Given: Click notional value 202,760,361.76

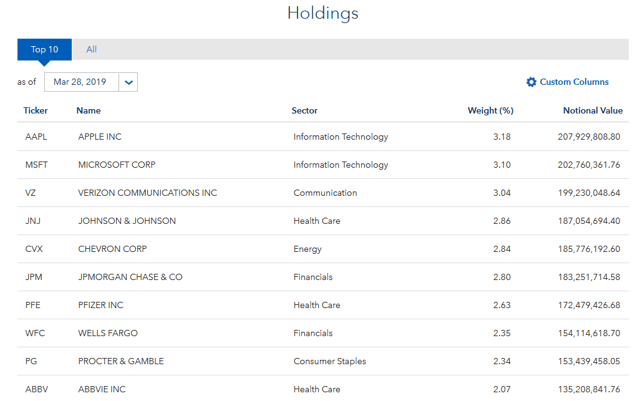Looking at the screenshot, I should [589, 165].
